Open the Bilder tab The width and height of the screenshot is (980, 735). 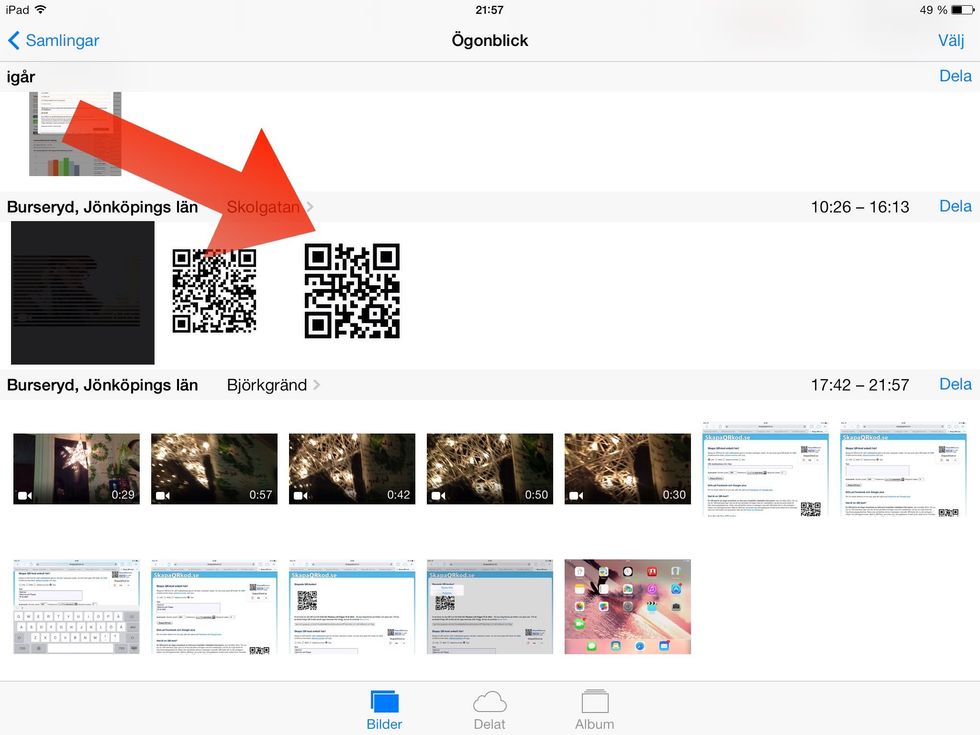pos(384,711)
